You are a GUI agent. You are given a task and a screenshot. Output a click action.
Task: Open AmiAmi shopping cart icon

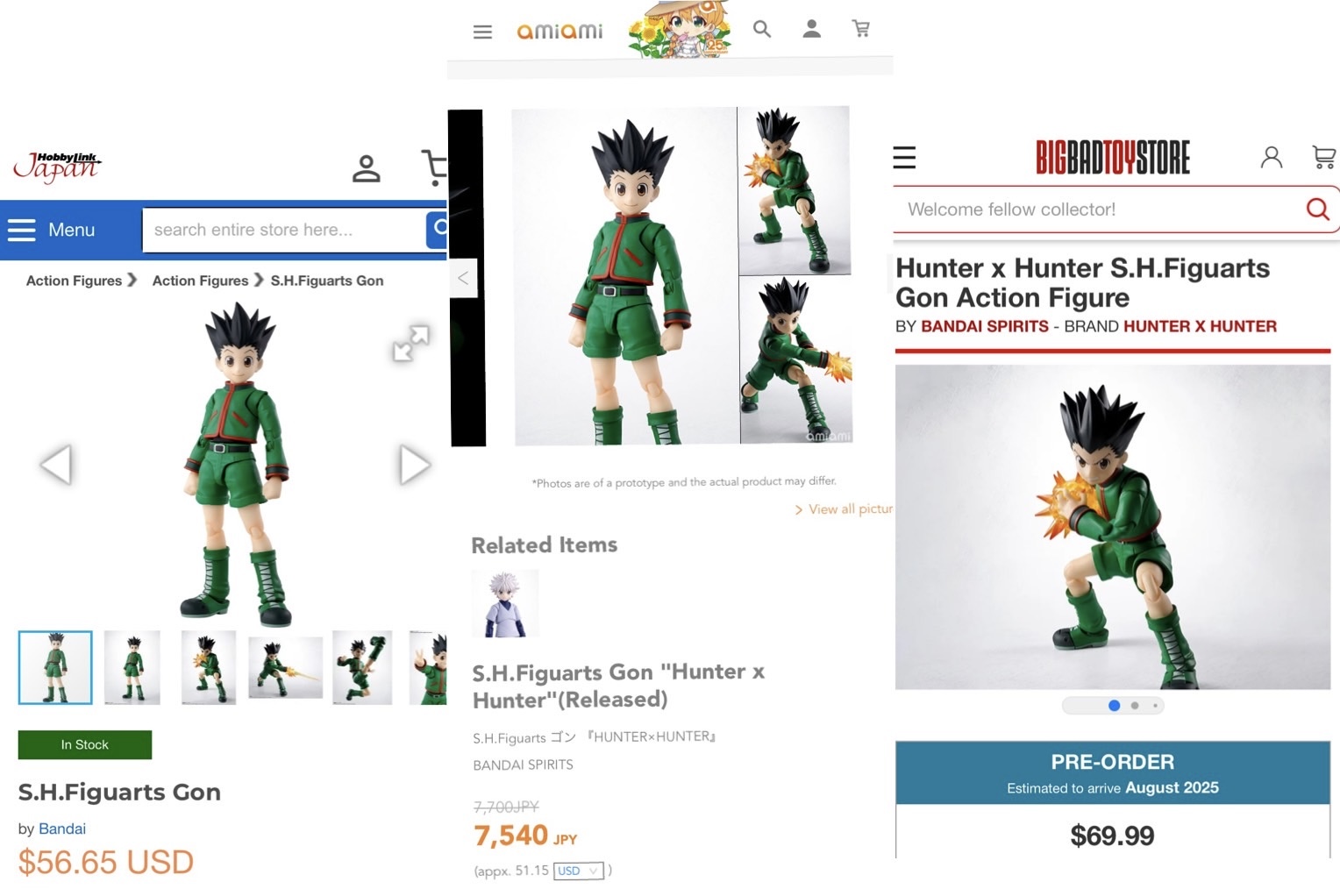[x=861, y=29]
